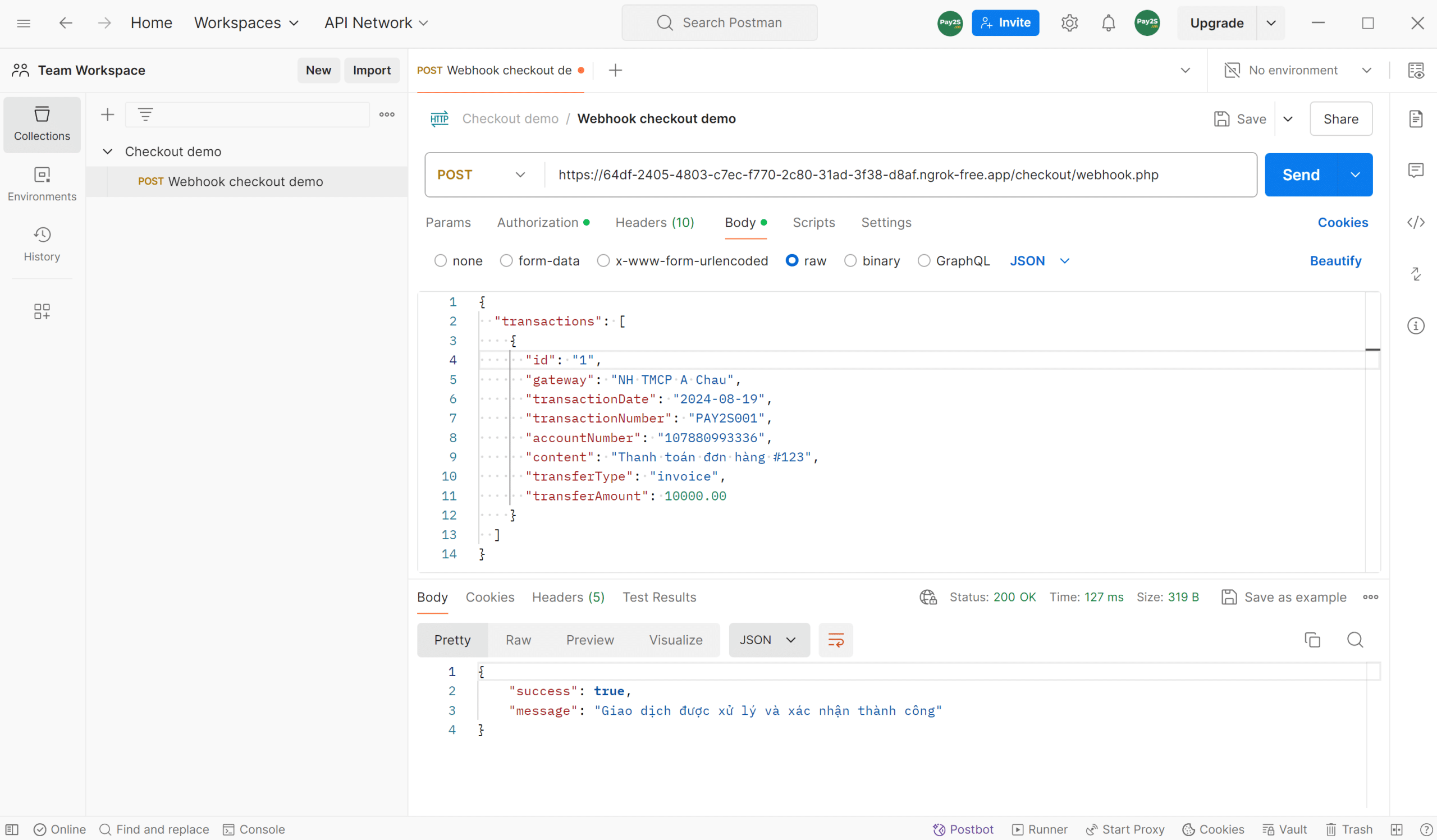The width and height of the screenshot is (1437, 840).
Task: Switch to the Settings tab
Action: click(x=886, y=222)
